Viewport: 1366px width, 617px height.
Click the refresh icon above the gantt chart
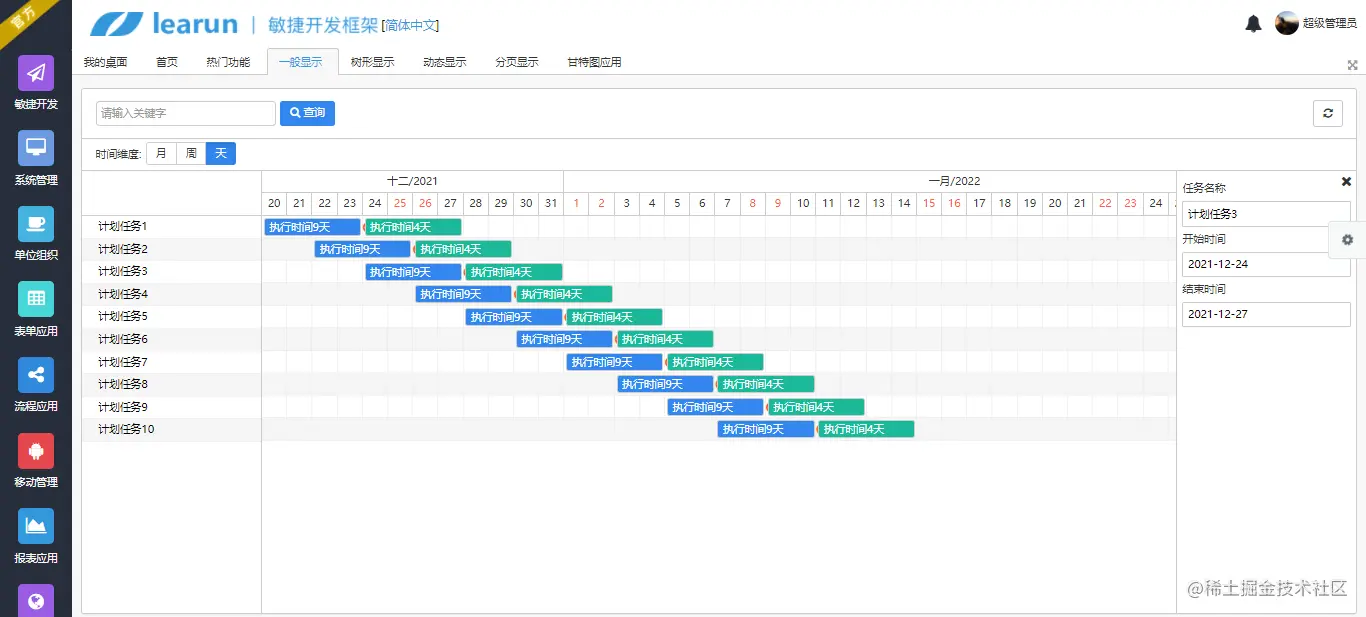pyautogui.click(x=1328, y=113)
